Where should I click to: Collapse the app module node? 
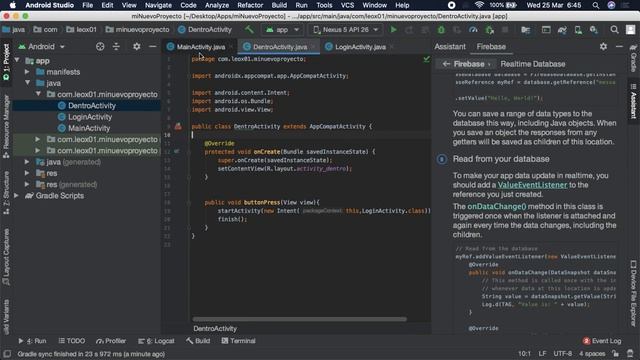pos(17,60)
